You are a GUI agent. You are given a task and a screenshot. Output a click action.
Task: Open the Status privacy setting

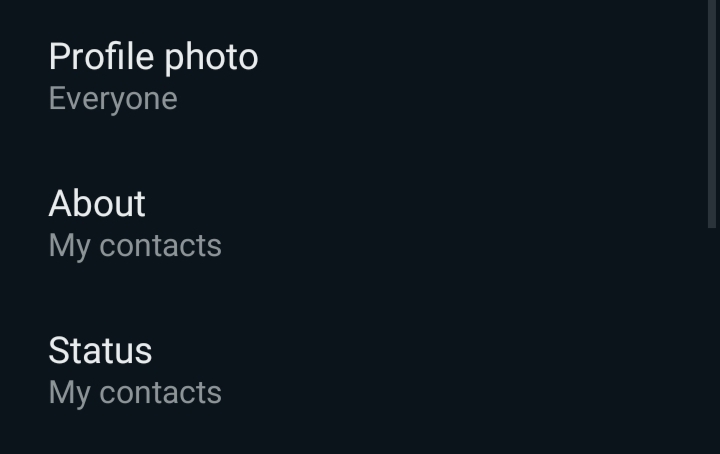pos(354,370)
